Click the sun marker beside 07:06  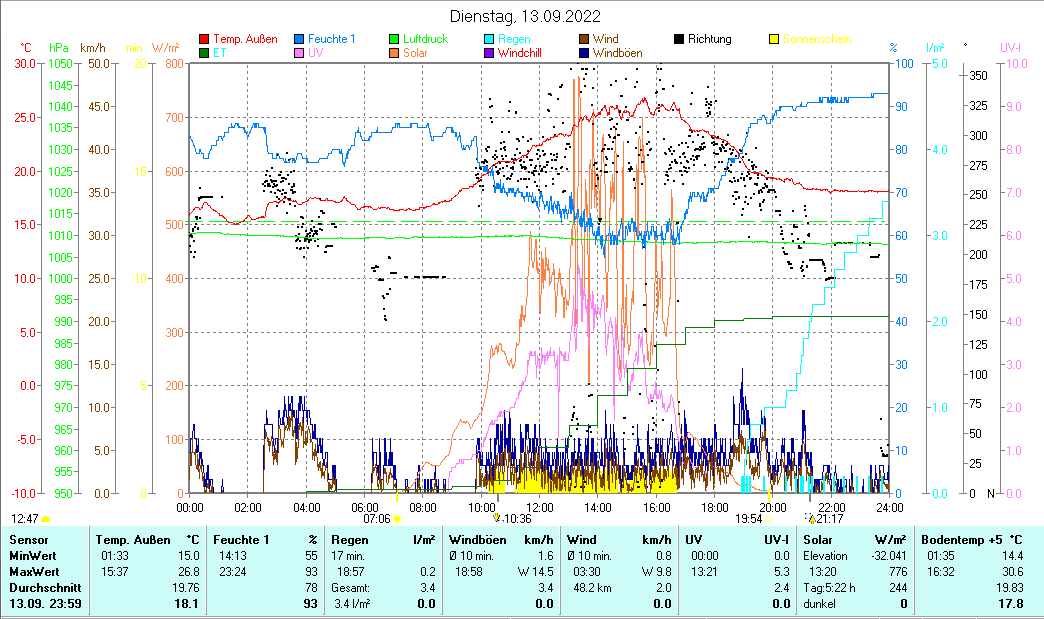click(x=397, y=519)
